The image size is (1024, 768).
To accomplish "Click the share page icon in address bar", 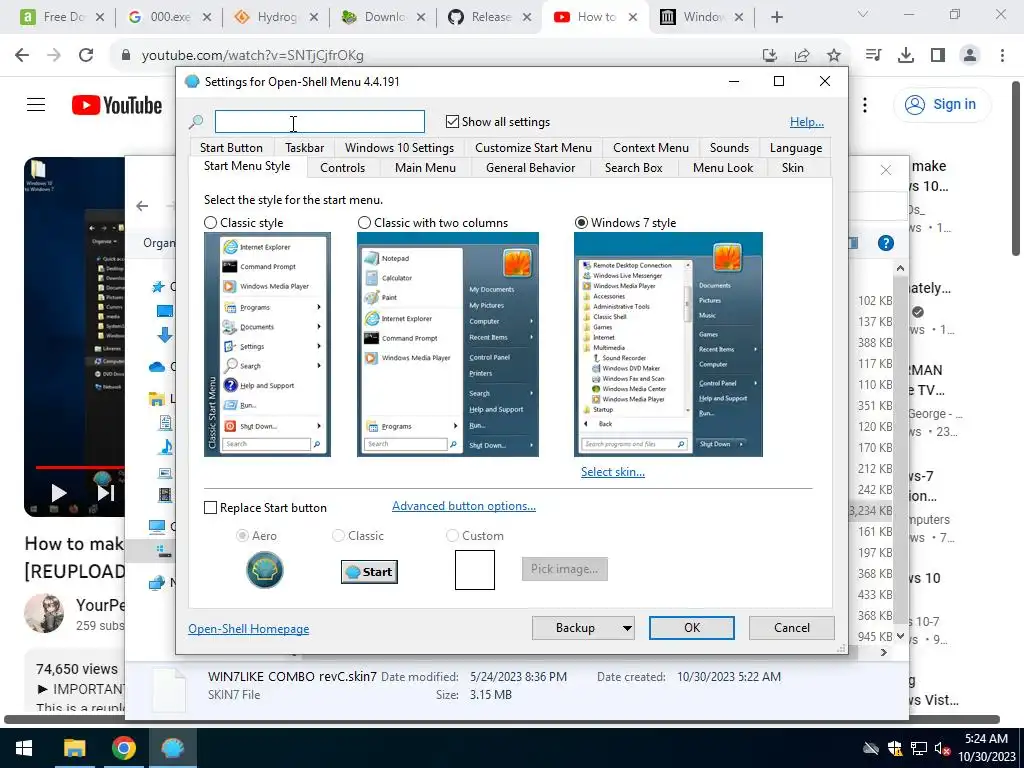I will [802, 56].
